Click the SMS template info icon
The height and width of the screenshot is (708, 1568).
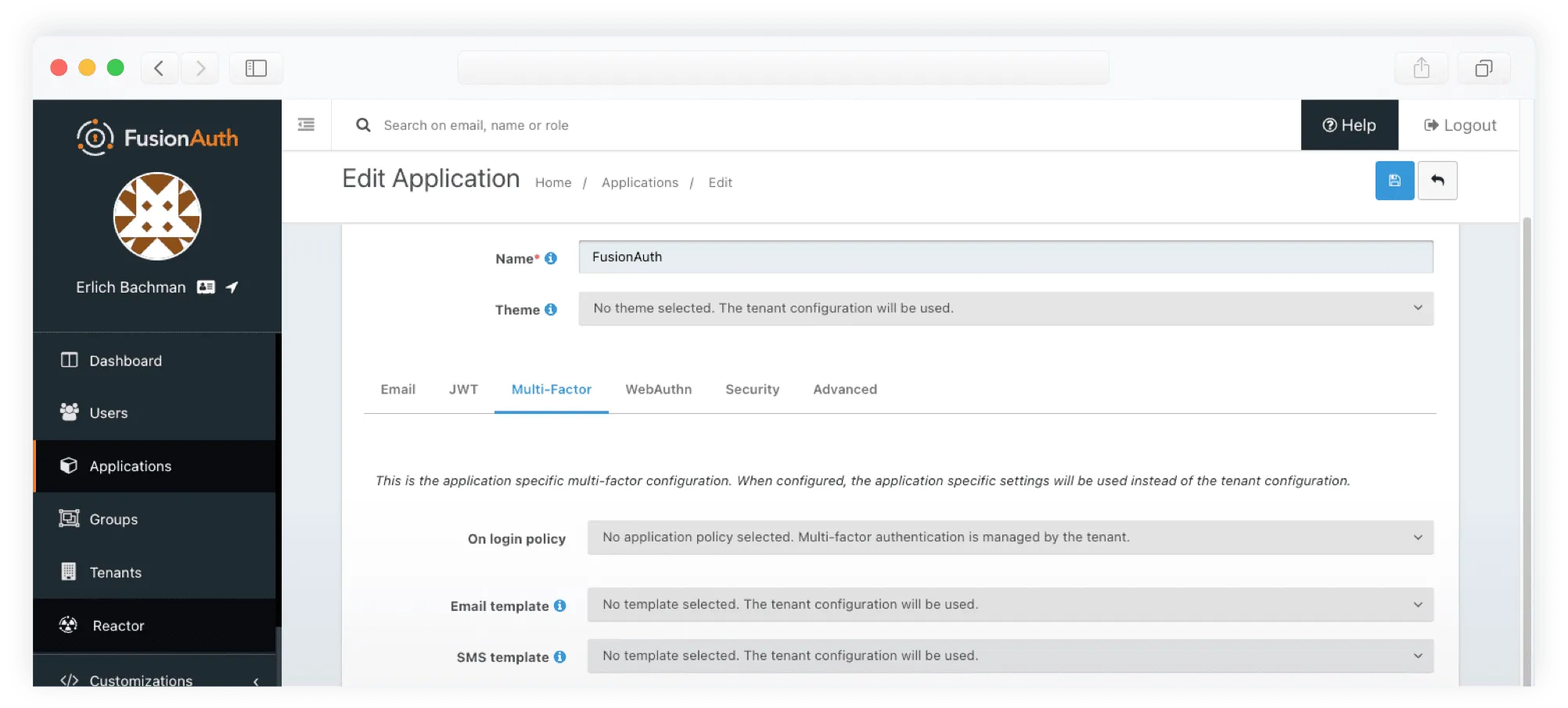coord(560,657)
